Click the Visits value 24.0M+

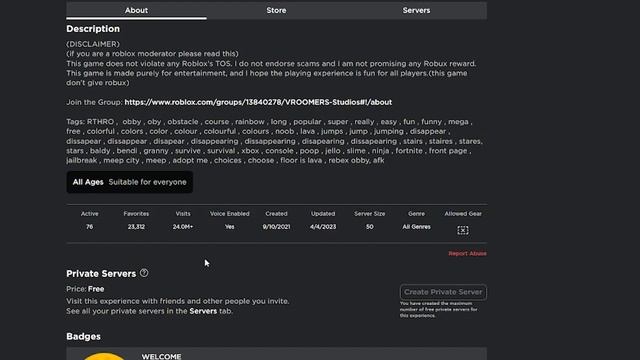(183, 227)
